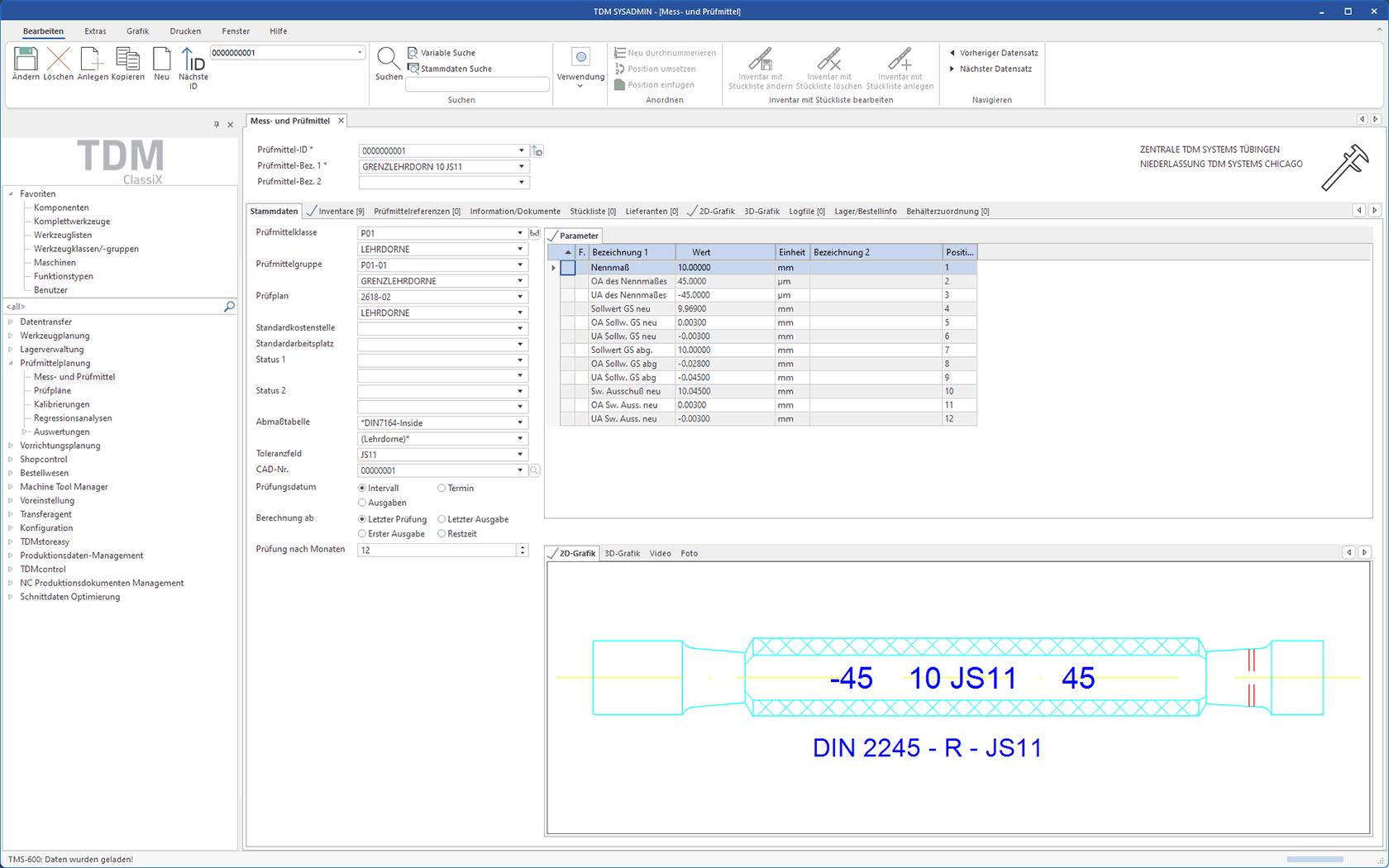Open Stammdaten Suche
This screenshot has width=1389, height=868.
tap(450, 69)
